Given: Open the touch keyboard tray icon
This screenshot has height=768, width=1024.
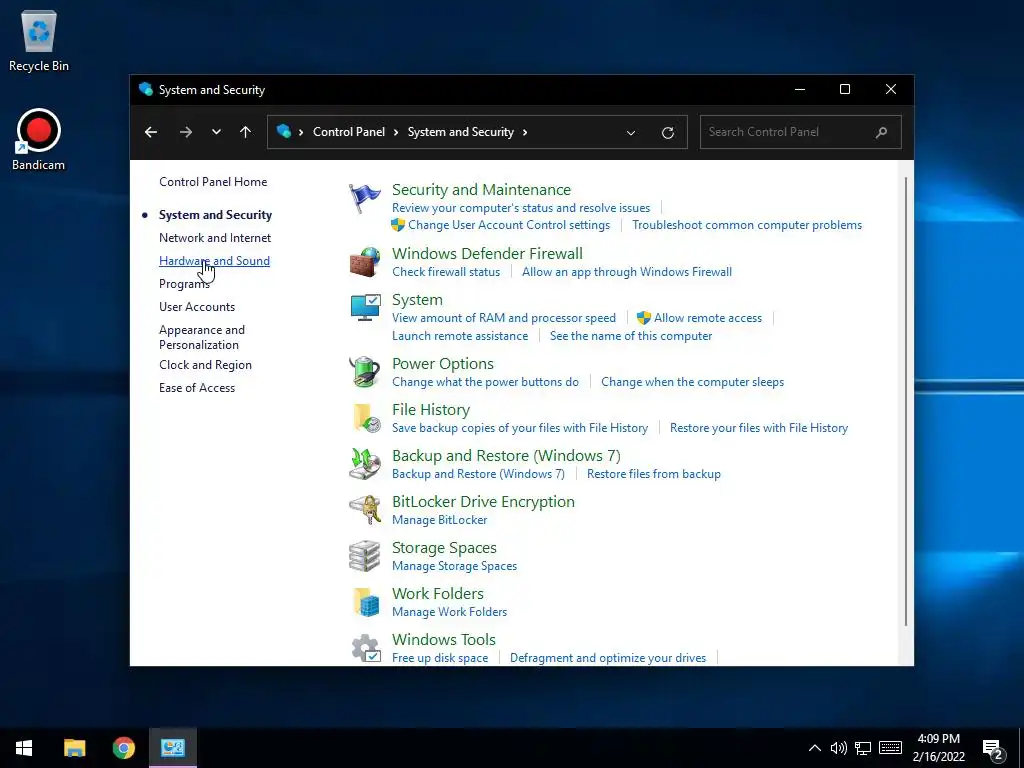Looking at the screenshot, I should (890, 748).
